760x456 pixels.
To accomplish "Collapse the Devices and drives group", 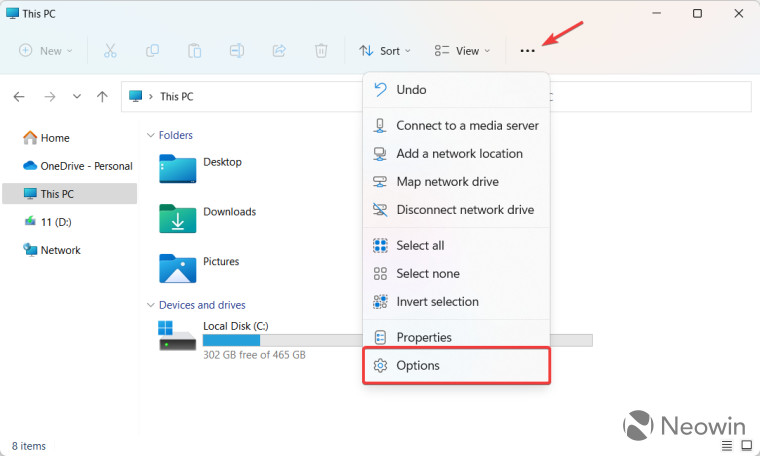I will 151,305.
